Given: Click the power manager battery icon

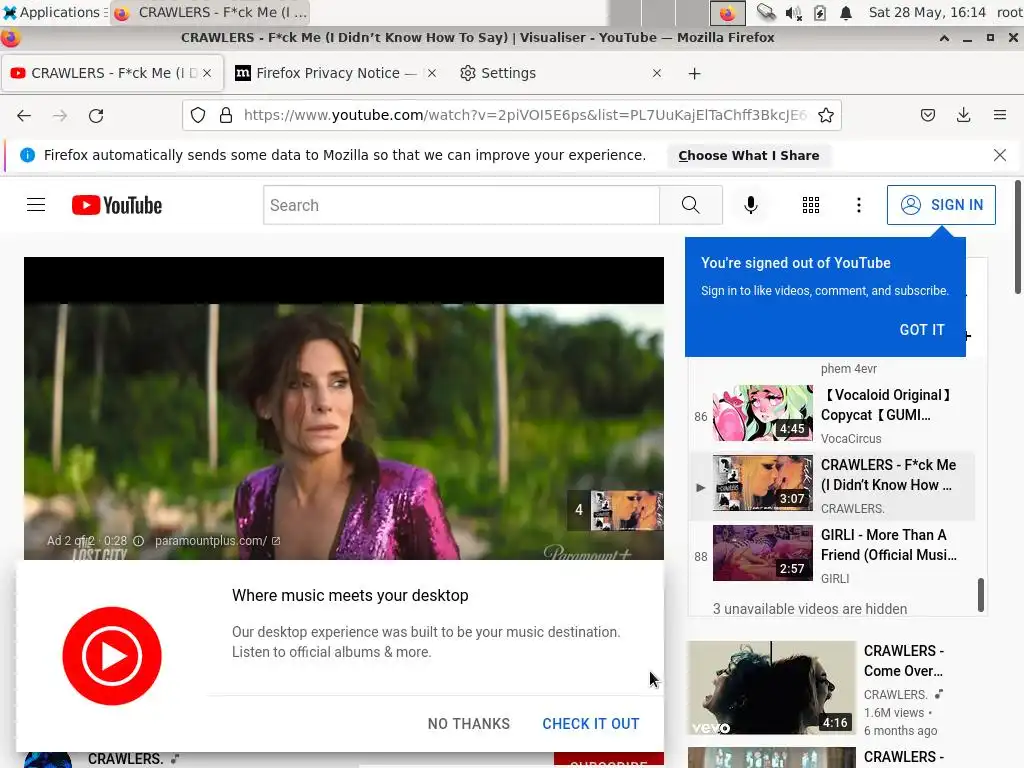Looking at the screenshot, I should pyautogui.click(x=820, y=12).
